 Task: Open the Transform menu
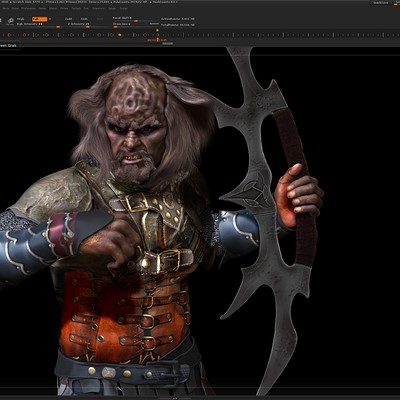[98, 8]
